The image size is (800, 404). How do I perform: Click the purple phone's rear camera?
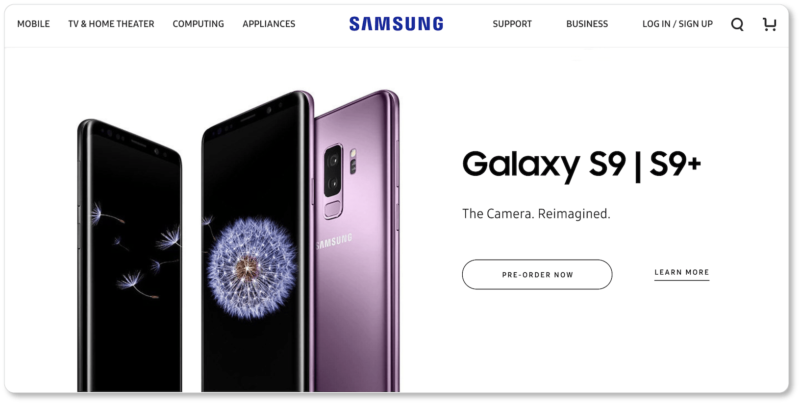click(333, 170)
